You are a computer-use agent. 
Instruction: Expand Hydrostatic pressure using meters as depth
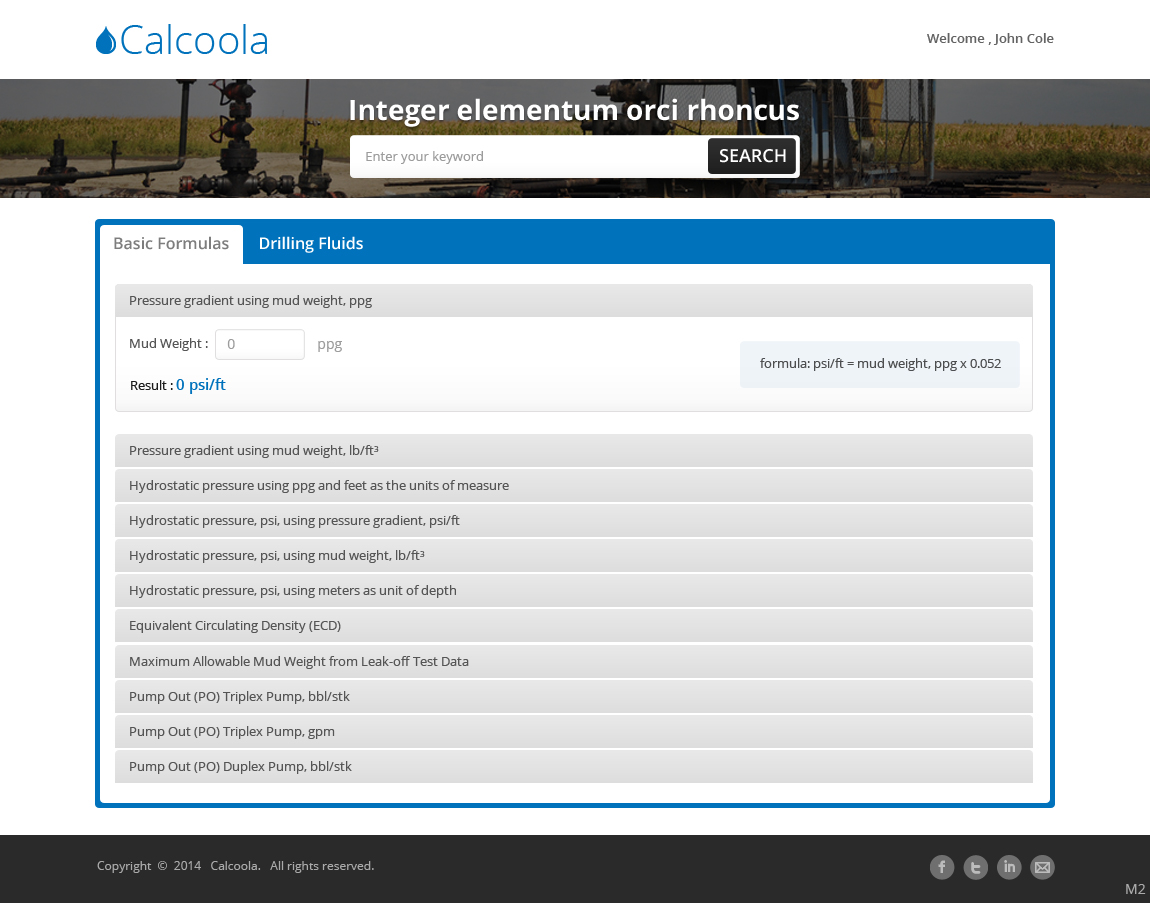coord(574,591)
